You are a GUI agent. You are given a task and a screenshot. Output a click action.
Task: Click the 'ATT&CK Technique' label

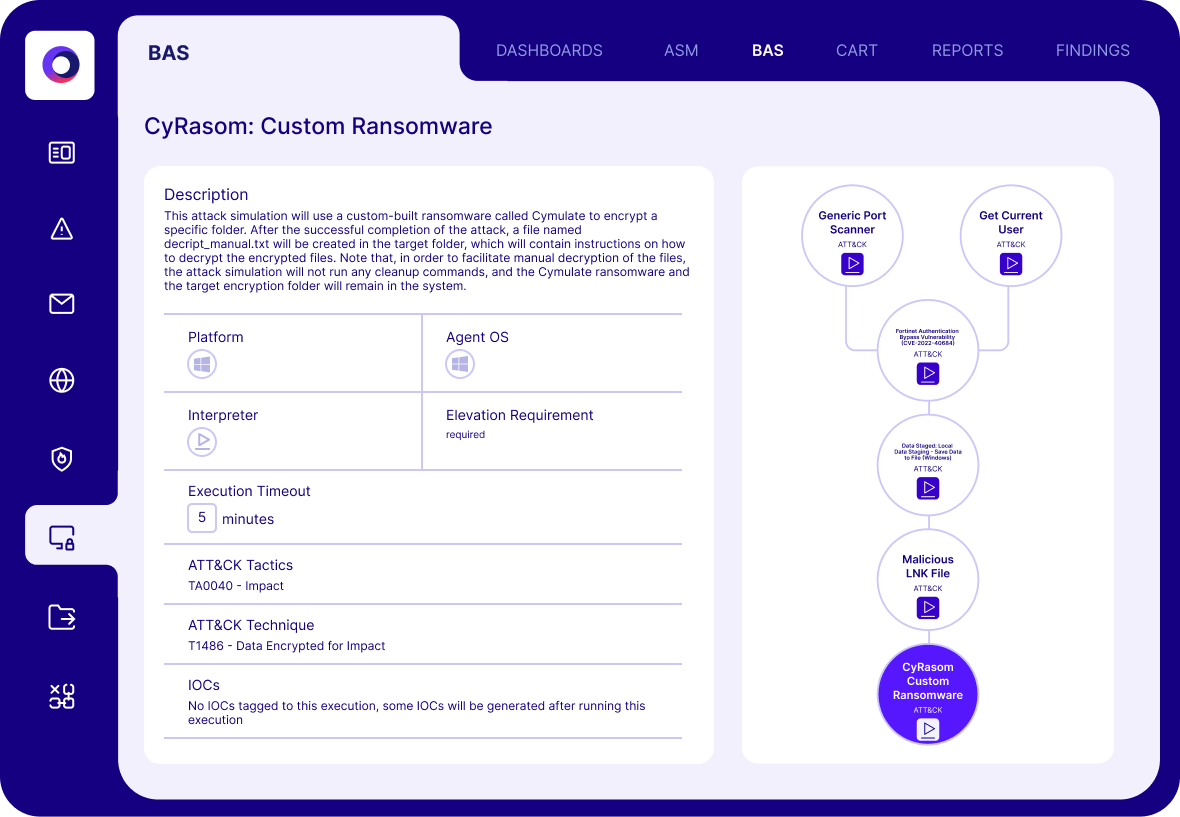251,625
